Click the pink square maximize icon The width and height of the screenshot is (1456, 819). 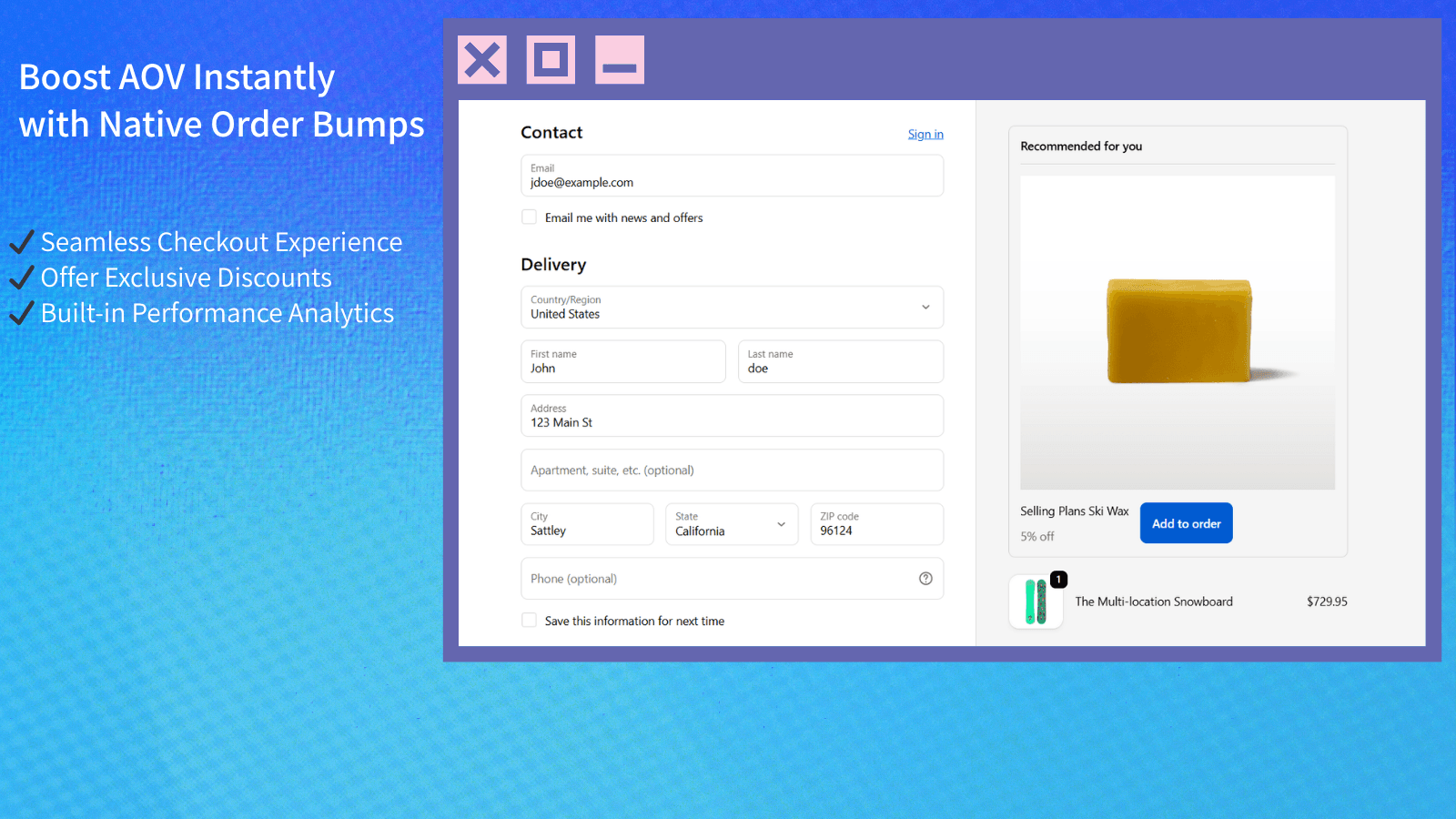551,60
